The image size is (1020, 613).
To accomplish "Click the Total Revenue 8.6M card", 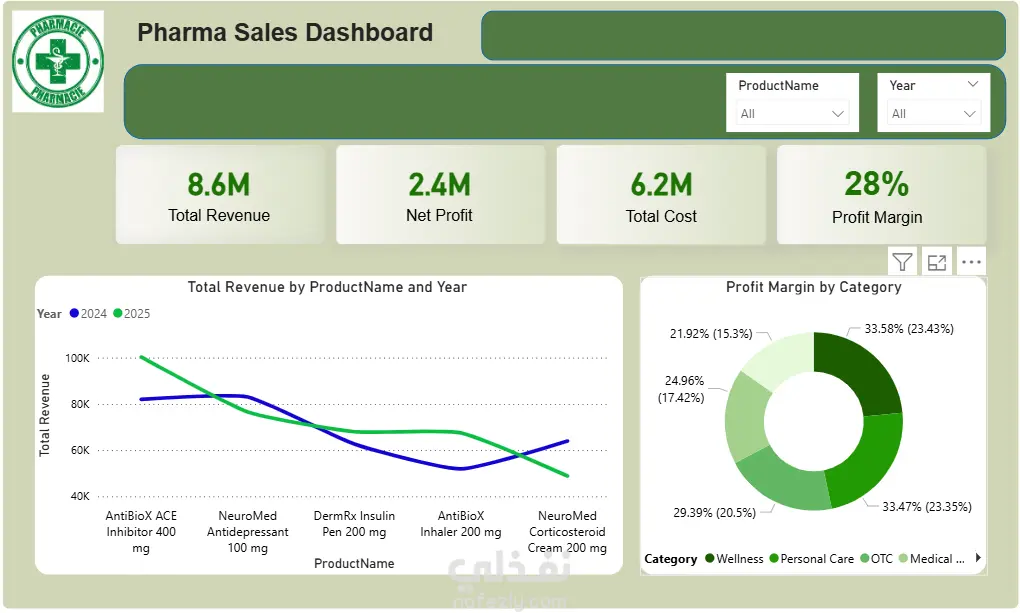I will 219,195.
